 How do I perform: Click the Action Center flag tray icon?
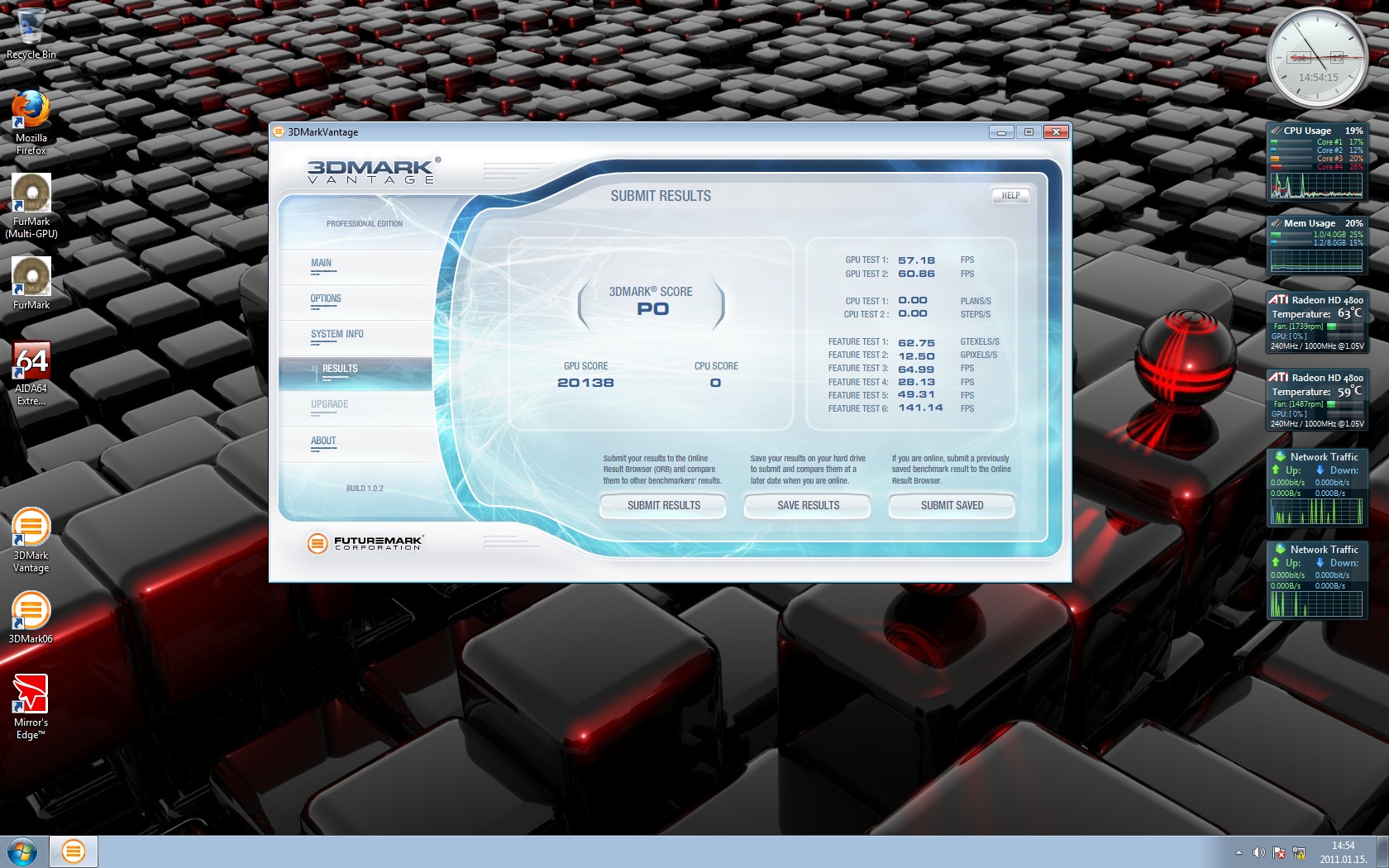click(x=1279, y=852)
